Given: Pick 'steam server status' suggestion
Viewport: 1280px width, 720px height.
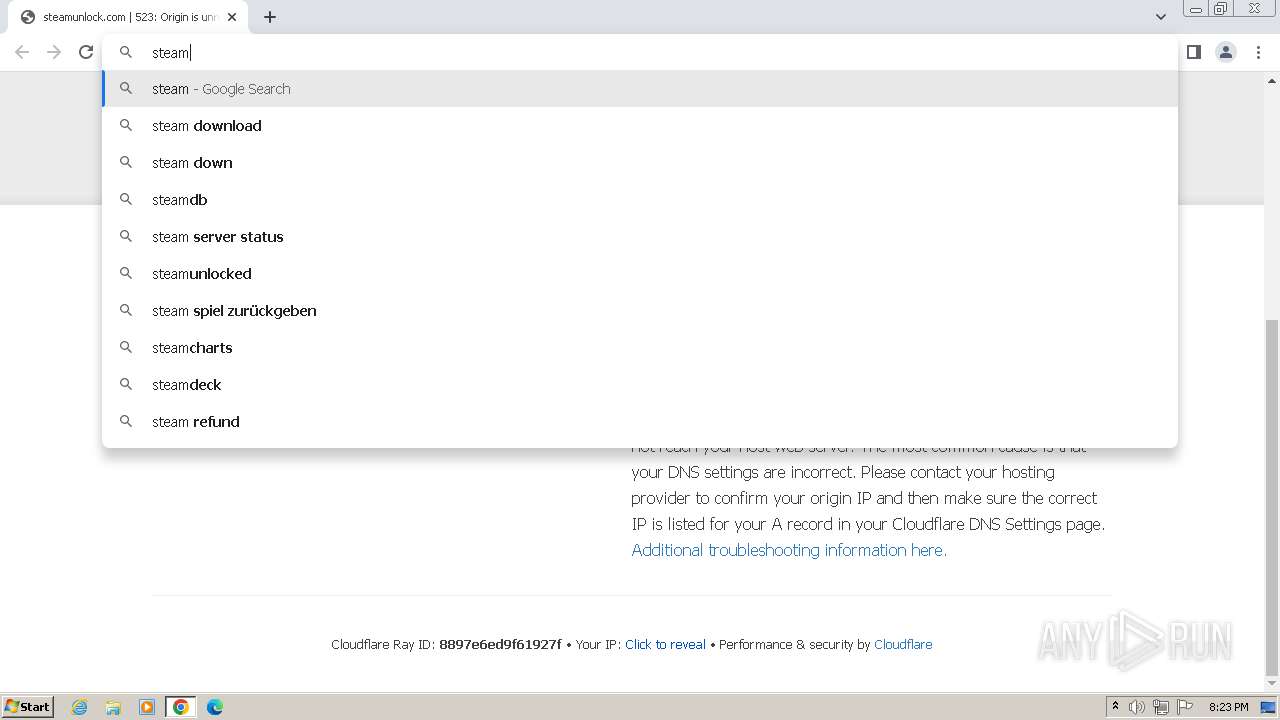Looking at the screenshot, I should [640, 237].
